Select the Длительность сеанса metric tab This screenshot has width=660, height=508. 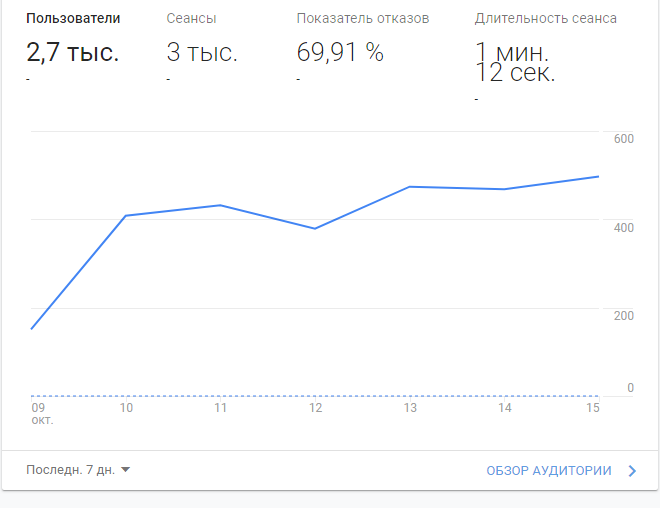546,19
